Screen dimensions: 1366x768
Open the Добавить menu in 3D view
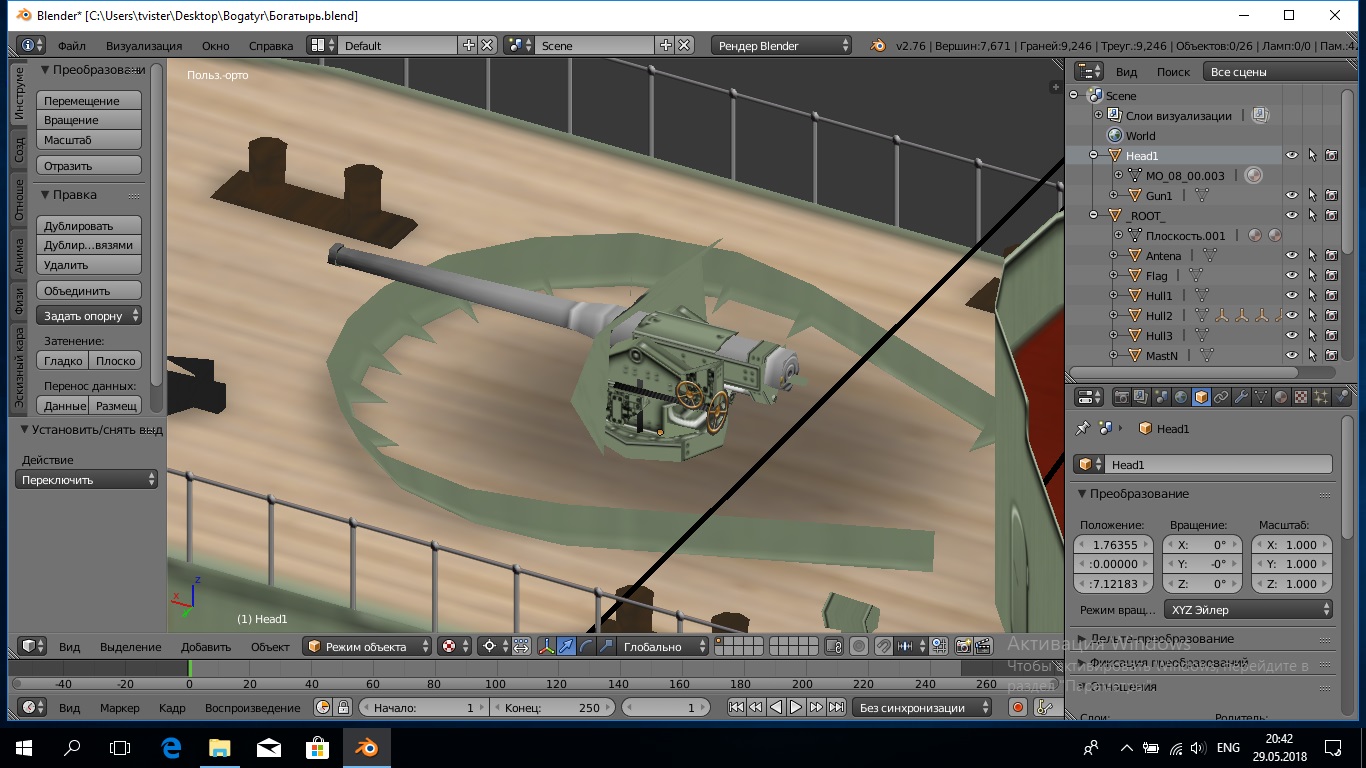click(206, 647)
